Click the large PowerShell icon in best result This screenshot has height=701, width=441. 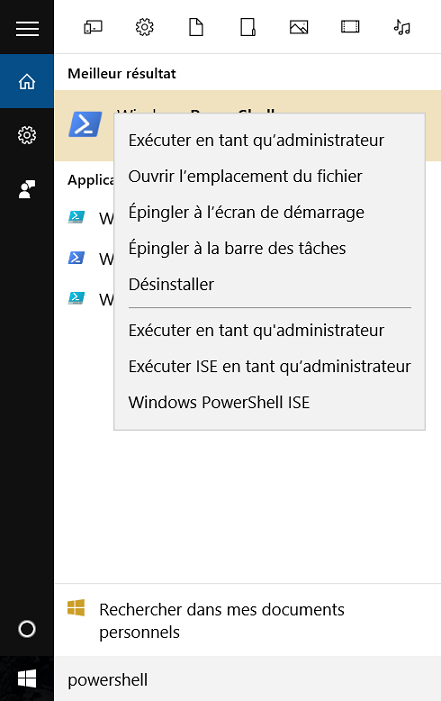pyautogui.click(x=85, y=124)
